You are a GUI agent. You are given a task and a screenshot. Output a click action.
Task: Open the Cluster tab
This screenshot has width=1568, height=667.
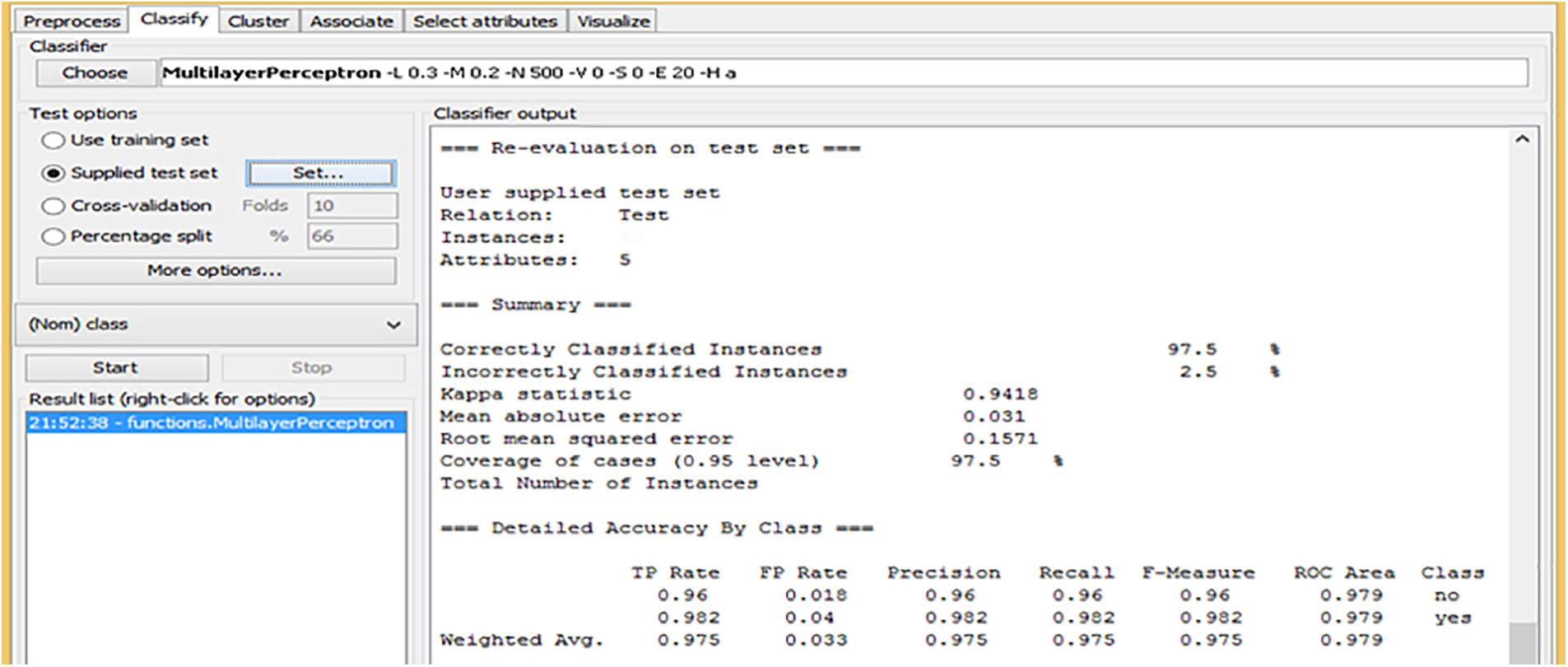[x=258, y=21]
